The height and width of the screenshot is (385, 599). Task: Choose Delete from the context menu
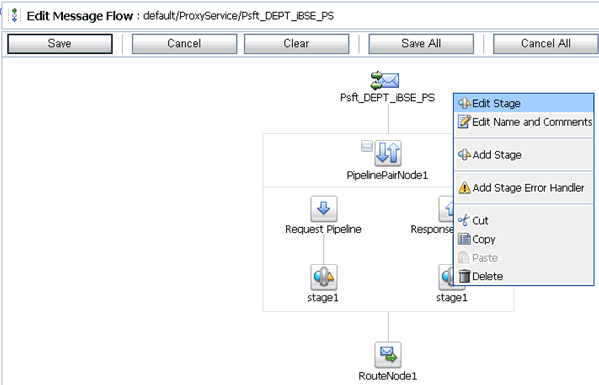523,276
